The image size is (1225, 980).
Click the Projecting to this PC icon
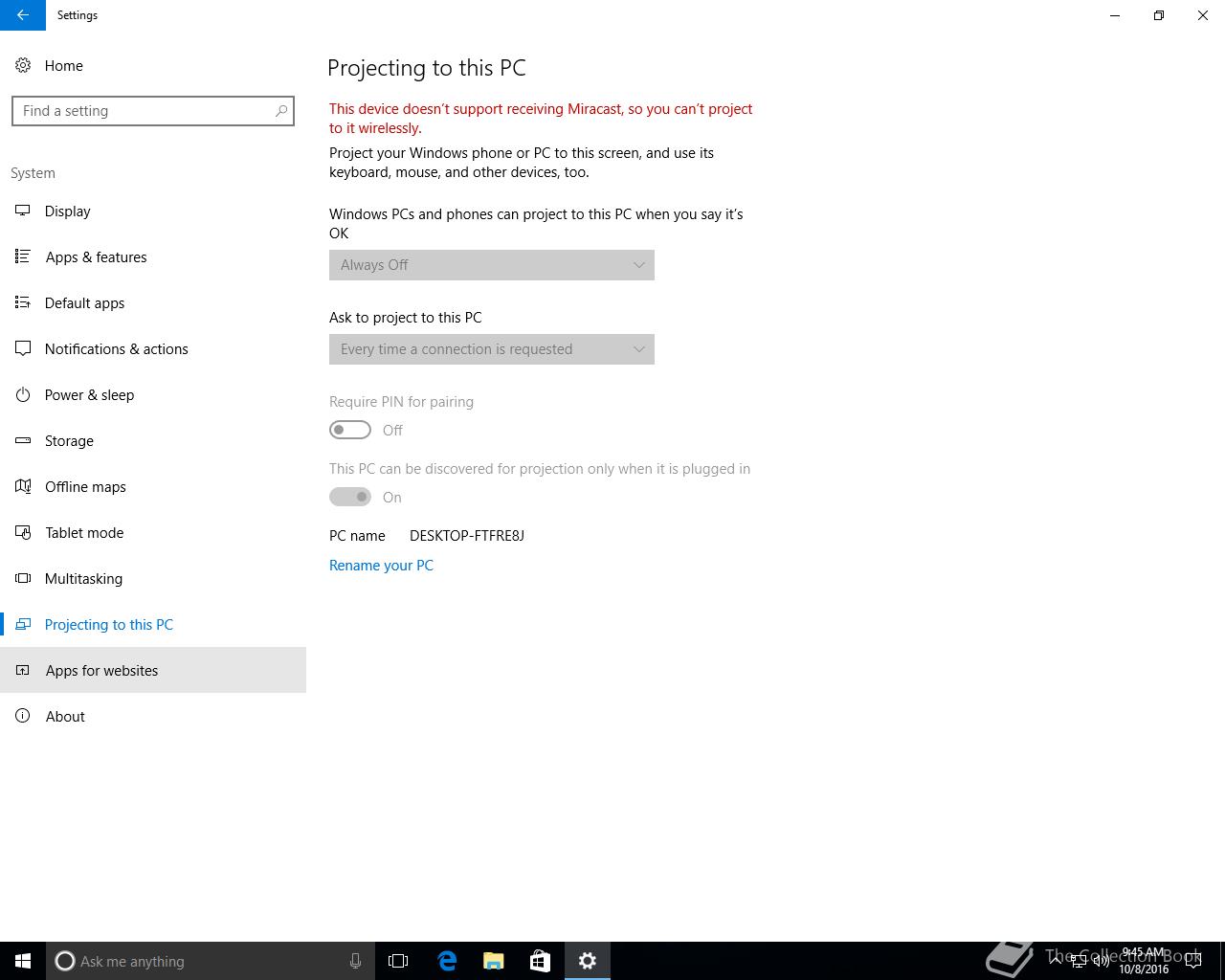coord(23,624)
